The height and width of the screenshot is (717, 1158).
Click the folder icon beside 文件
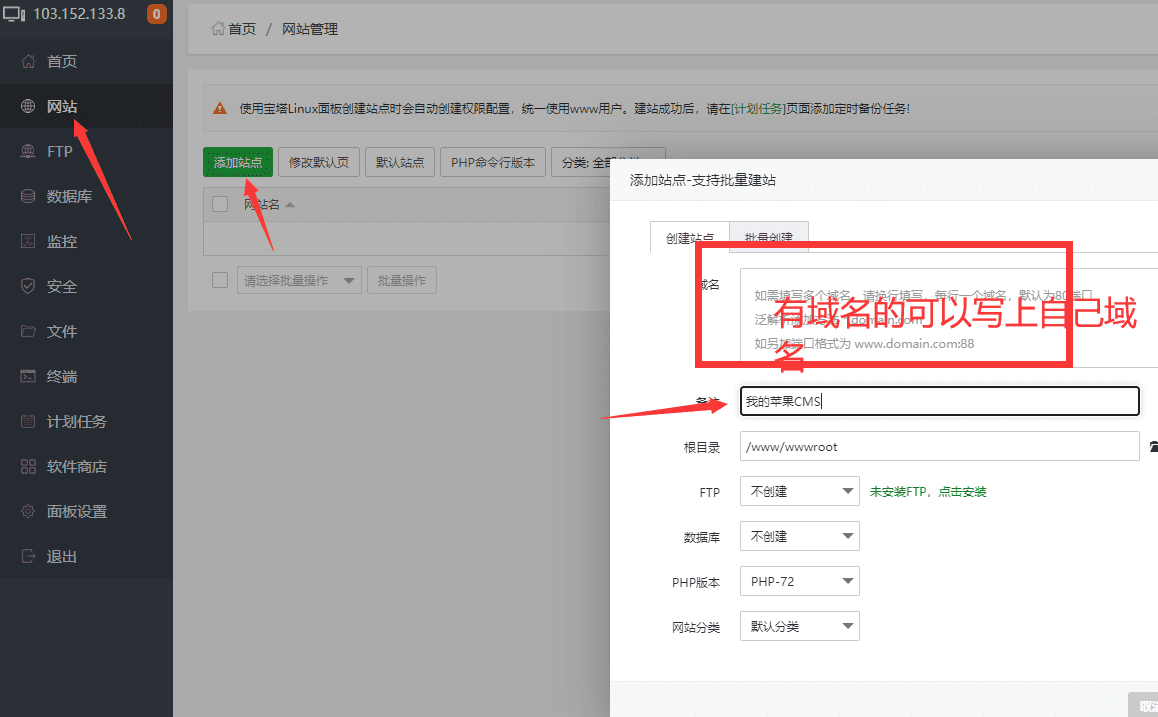click(x=28, y=332)
